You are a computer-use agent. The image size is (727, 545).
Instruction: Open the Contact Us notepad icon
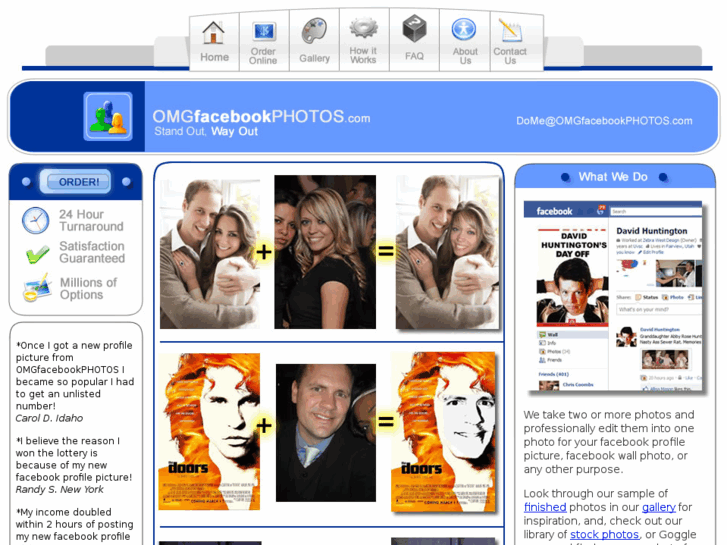510,30
